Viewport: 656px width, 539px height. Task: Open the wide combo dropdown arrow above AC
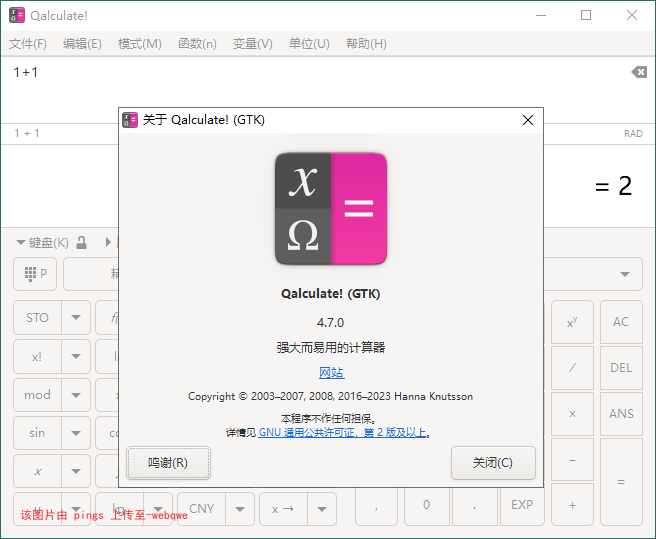pos(625,274)
